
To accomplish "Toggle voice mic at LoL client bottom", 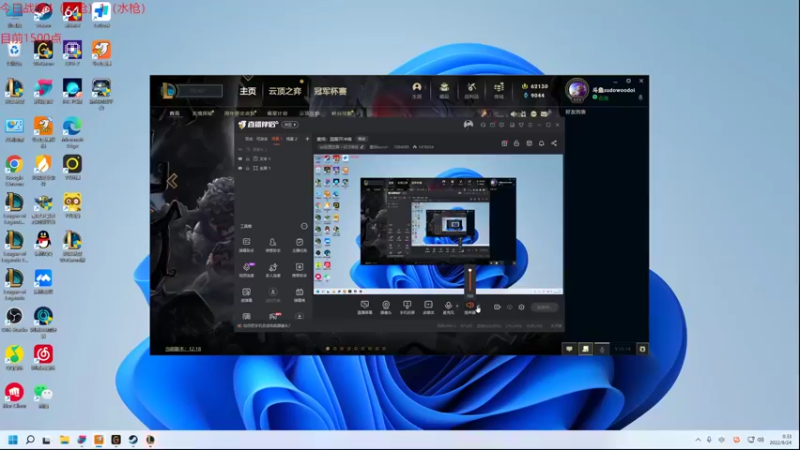I will [602, 349].
